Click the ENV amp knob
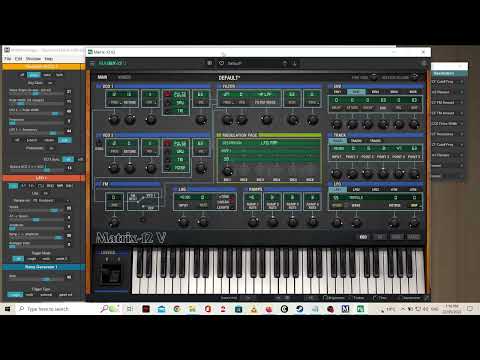This screenshot has height=360, width=480. 414,124
